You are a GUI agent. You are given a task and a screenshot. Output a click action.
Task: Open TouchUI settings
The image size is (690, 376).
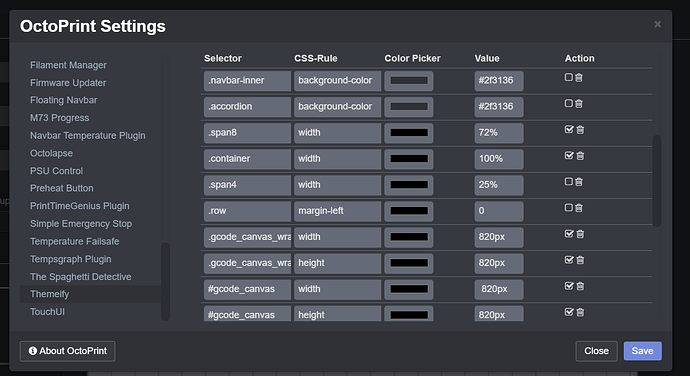pos(47,312)
